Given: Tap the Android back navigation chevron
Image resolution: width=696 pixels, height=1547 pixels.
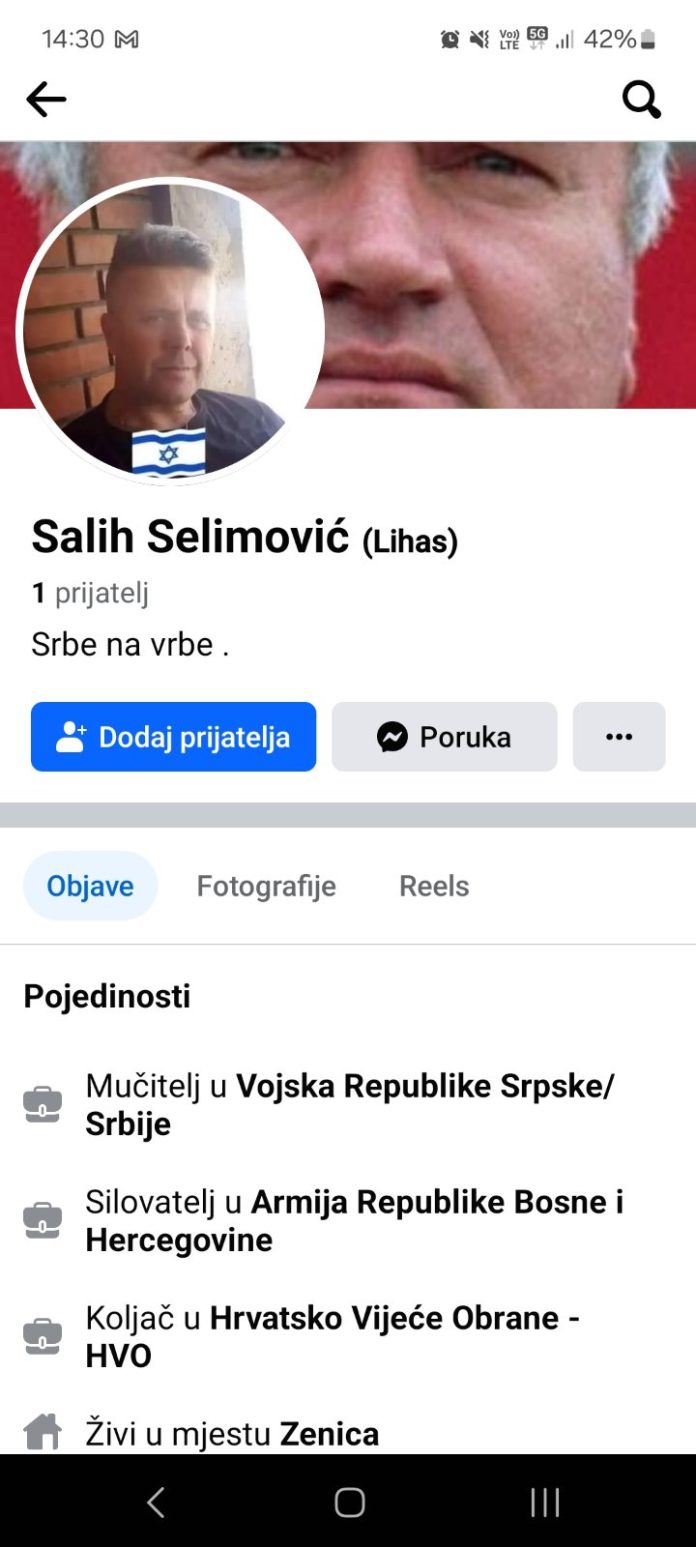Looking at the screenshot, I should [155, 1502].
